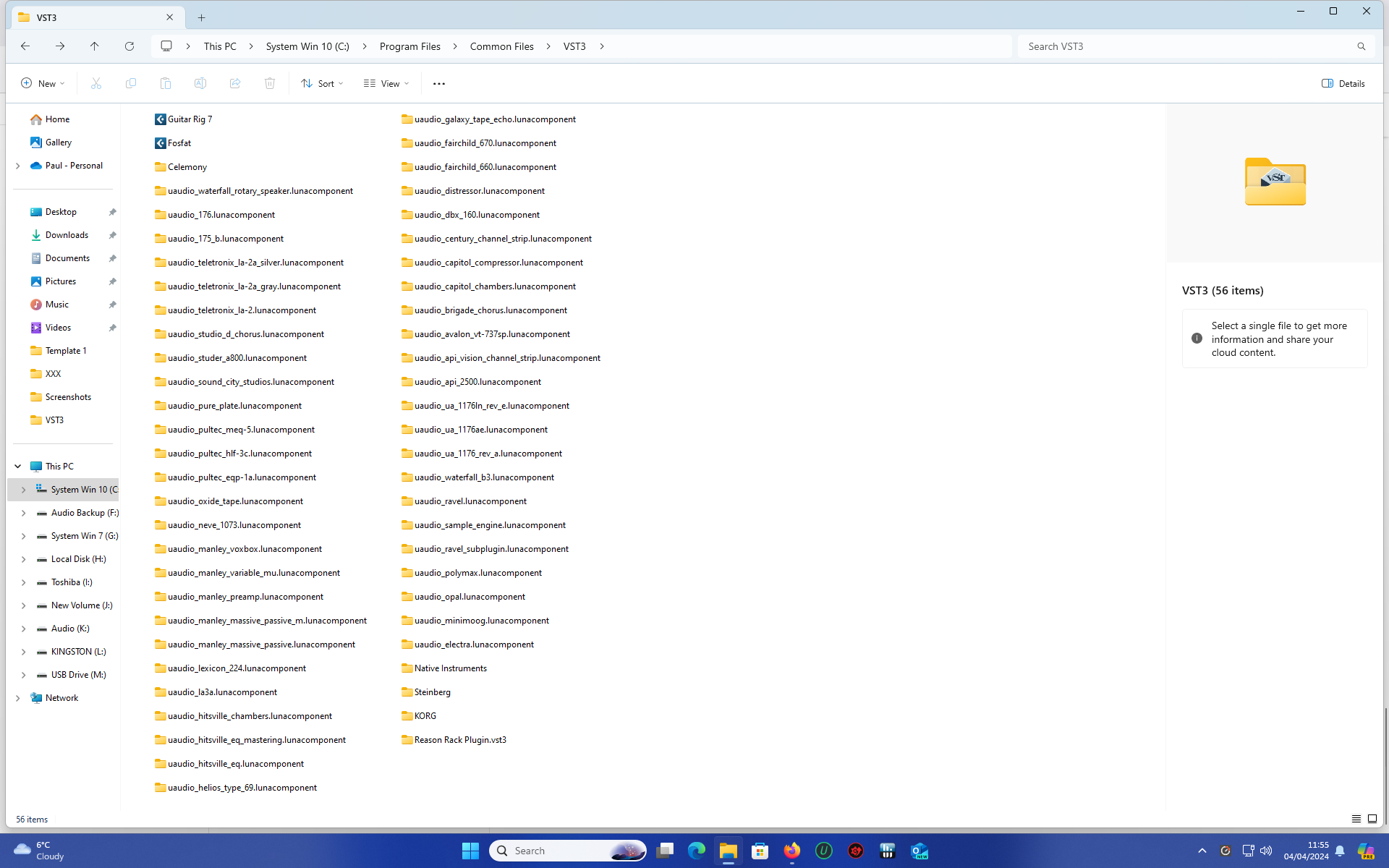Click the search magnifier icon

tap(1361, 46)
